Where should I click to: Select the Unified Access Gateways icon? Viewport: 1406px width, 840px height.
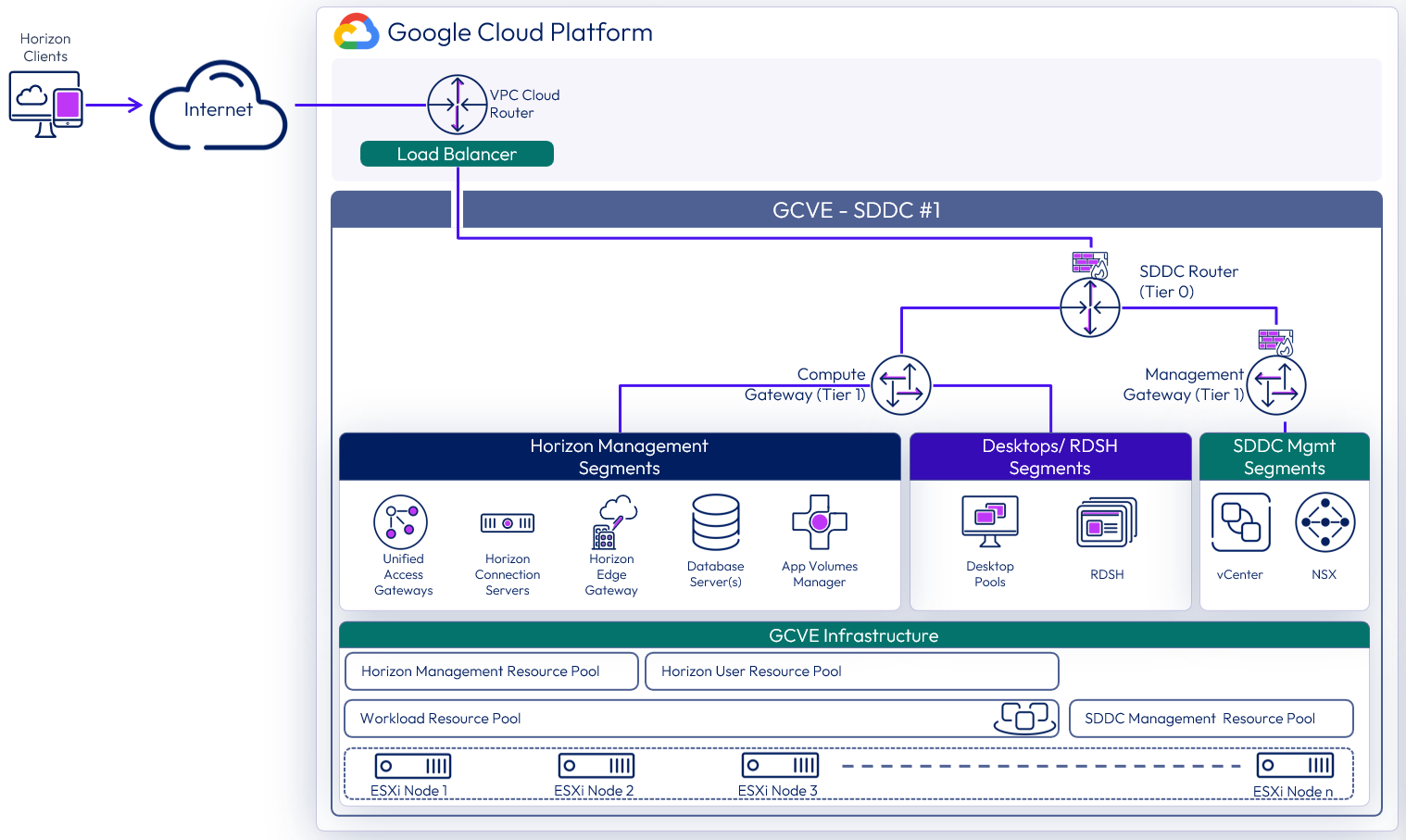[x=400, y=521]
